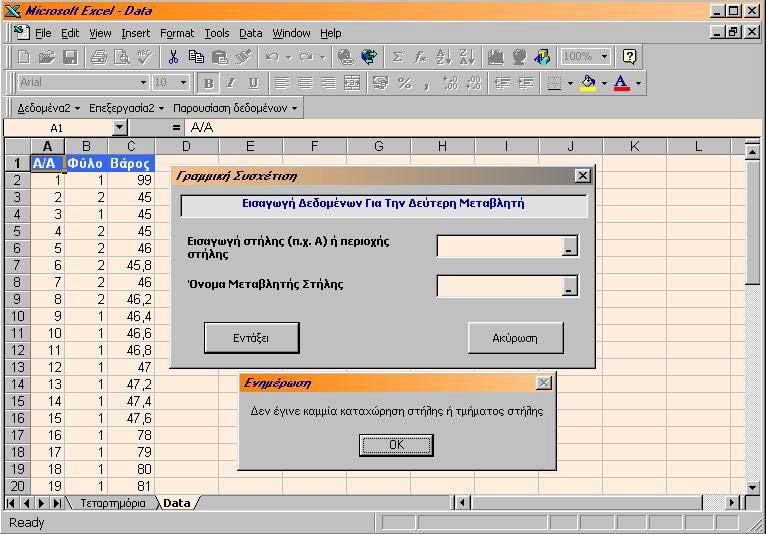Expand the Name Box dropdown arrow
Image resolution: width=766 pixels, height=534 pixels.
[120, 128]
